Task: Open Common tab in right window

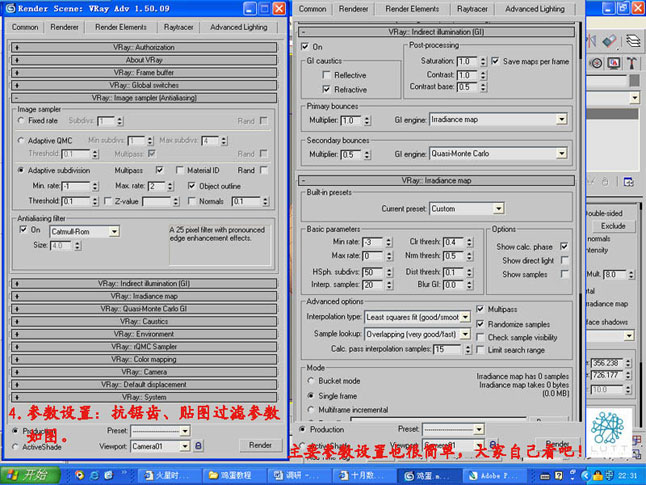Action: (x=312, y=9)
